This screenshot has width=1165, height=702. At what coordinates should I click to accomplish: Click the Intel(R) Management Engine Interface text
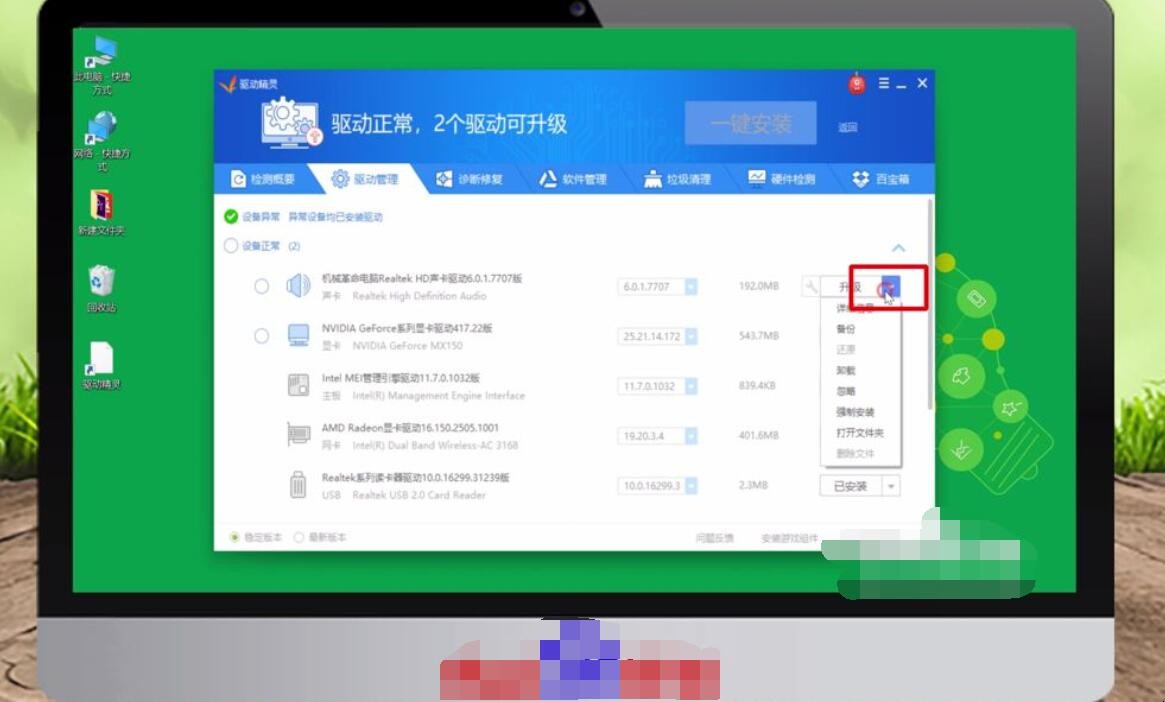(438, 395)
